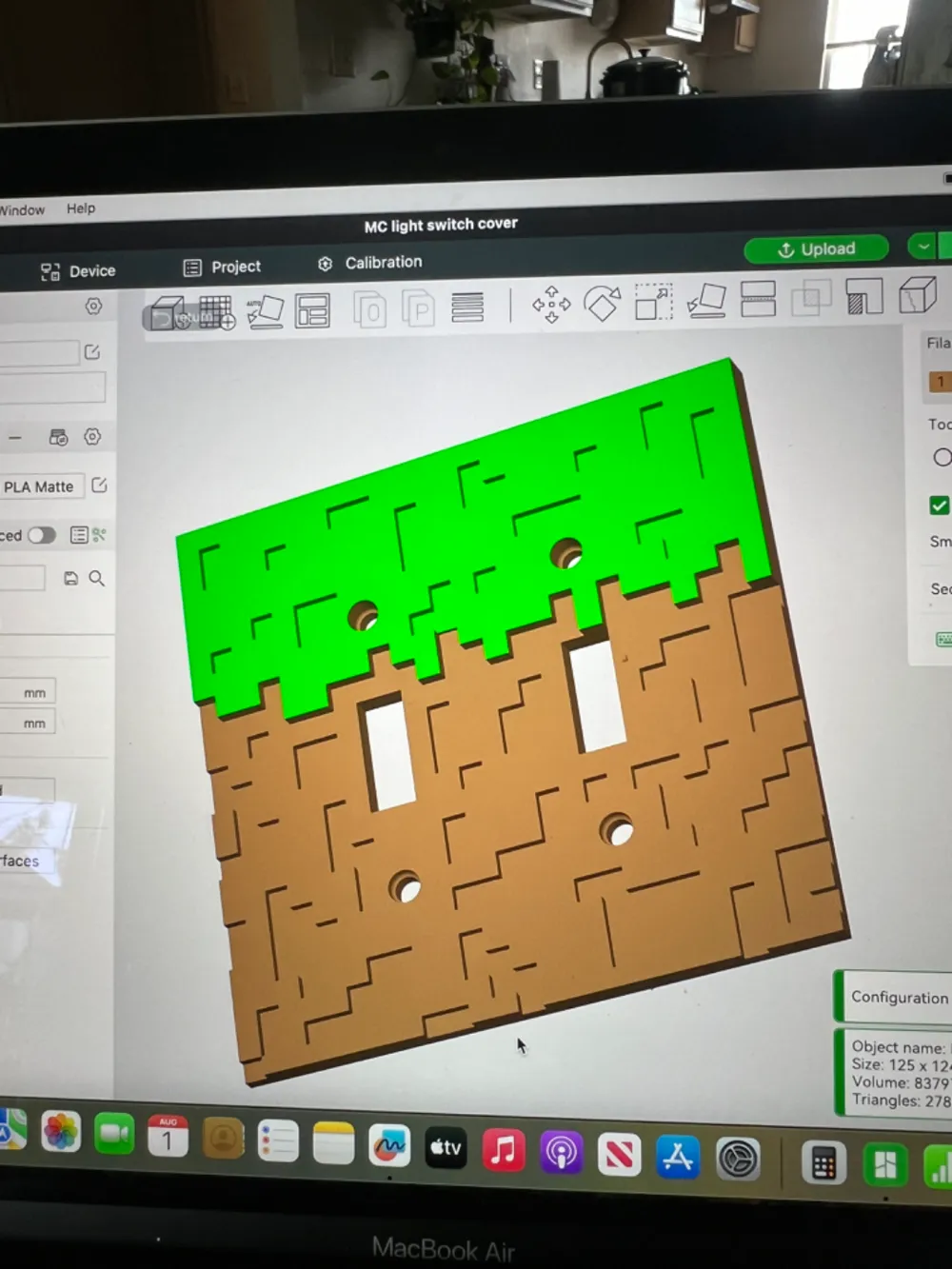This screenshot has width=952, height=1269.
Task: Switch to the Device tab
Action: 78,271
